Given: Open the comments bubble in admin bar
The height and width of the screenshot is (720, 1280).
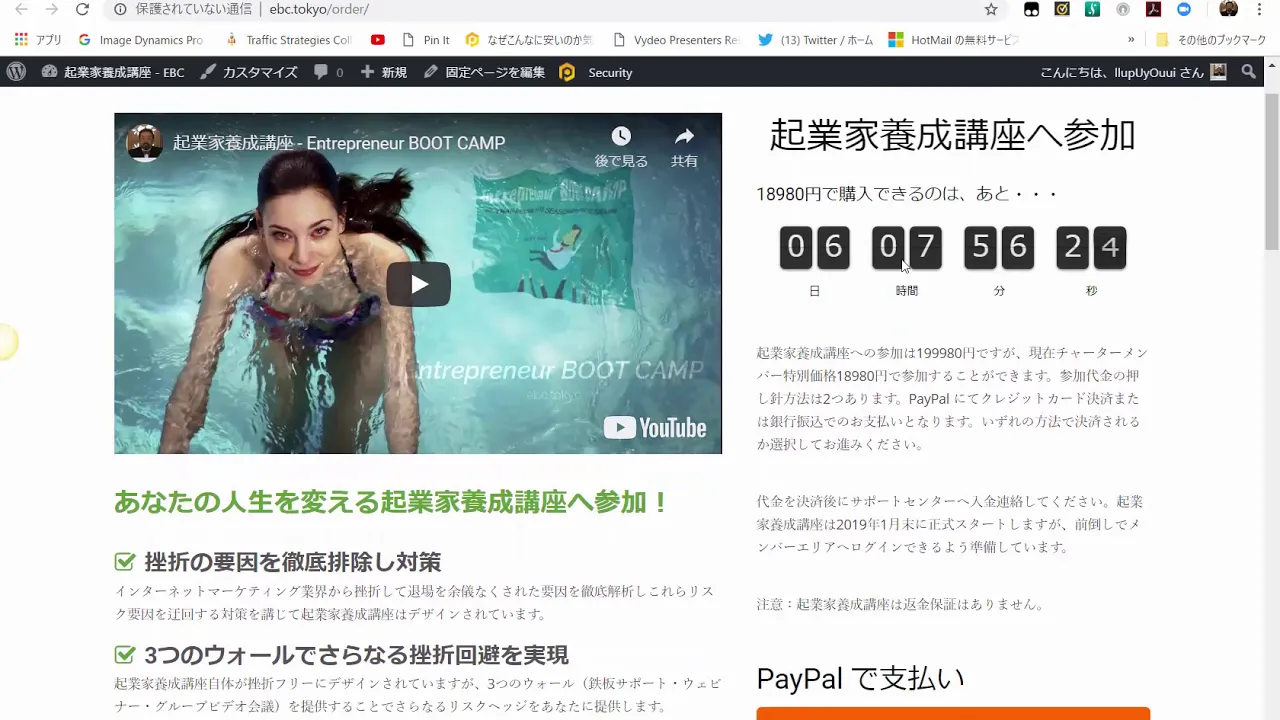Looking at the screenshot, I should pos(328,72).
